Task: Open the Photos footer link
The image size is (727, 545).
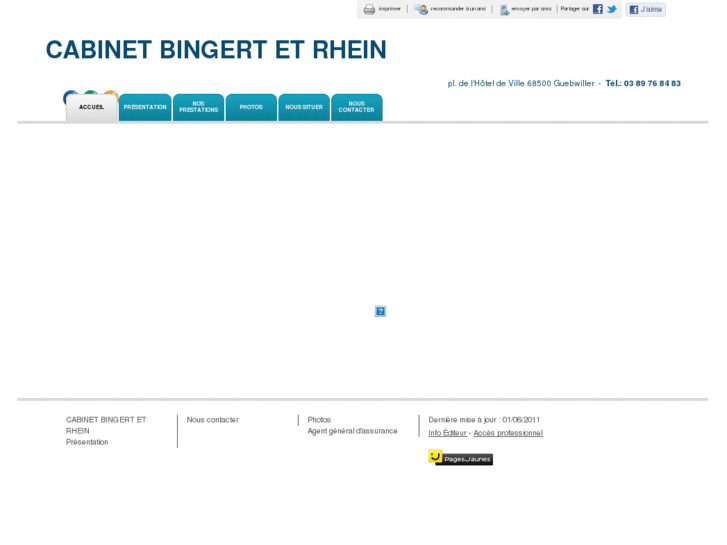Action: [x=319, y=420]
